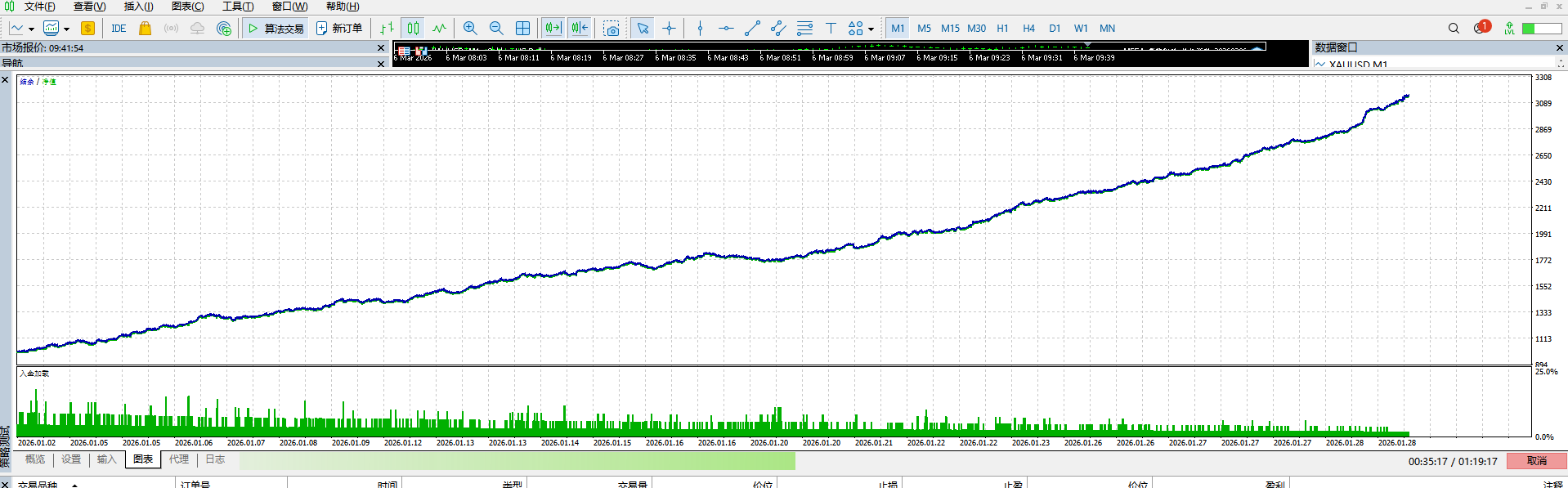Switch to the 日志 journal tab
This screenshot has width=1568, height=488.
215,459
